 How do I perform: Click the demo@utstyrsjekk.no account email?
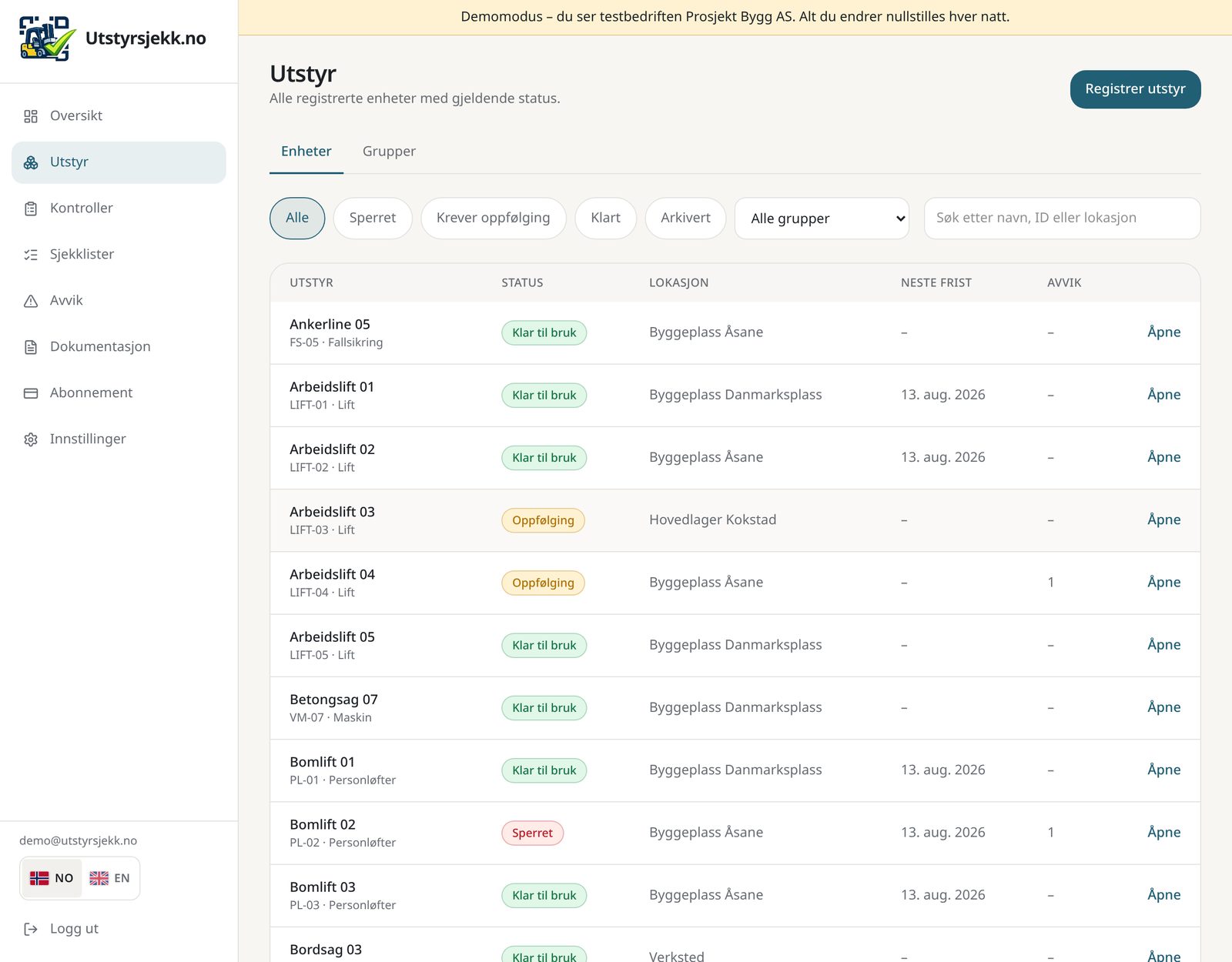click(78, 841)
